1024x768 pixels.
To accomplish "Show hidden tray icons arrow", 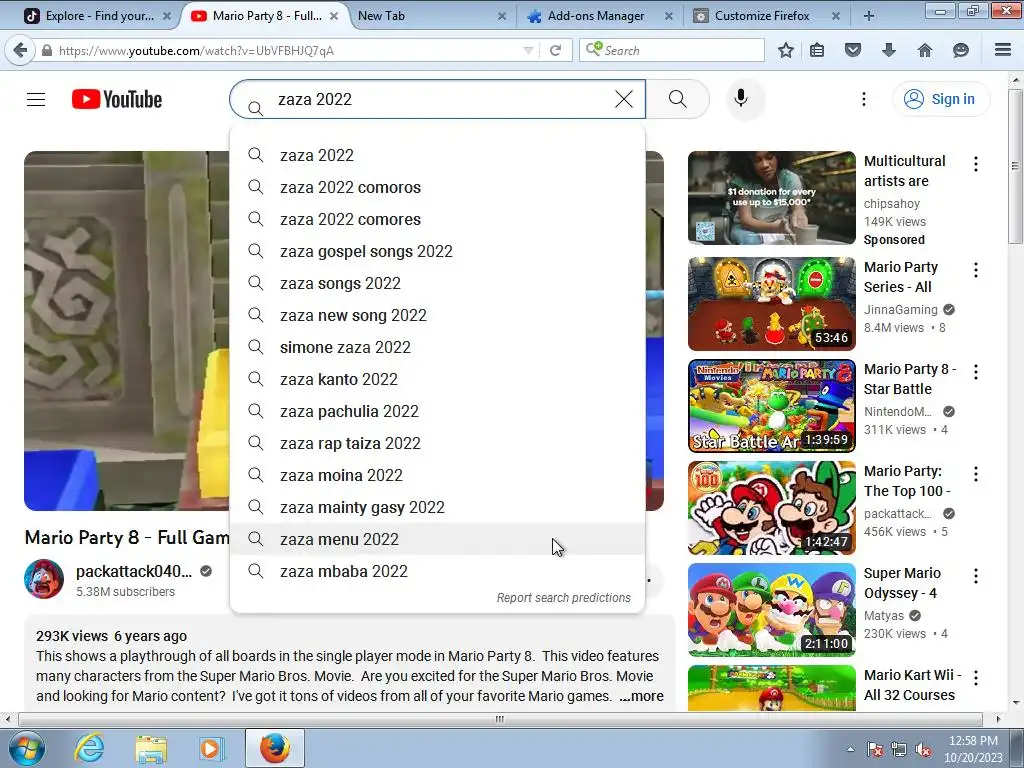I will point(850,749).
